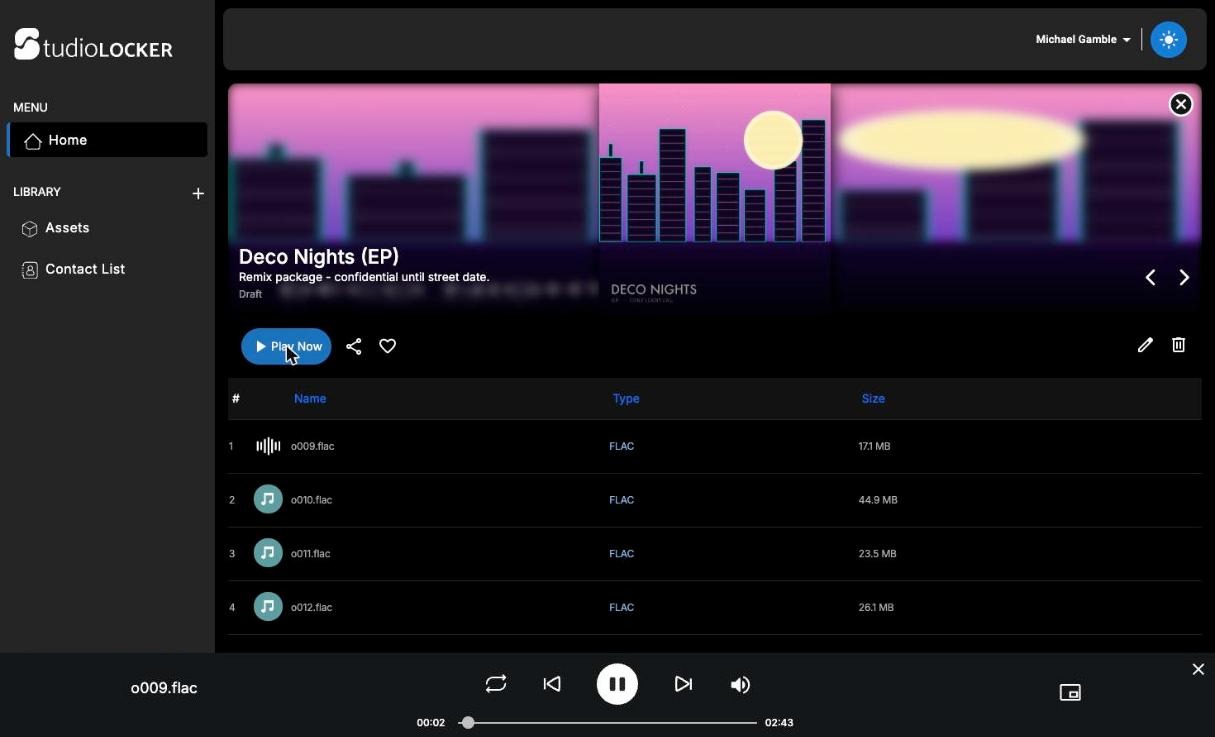Click the music note icon for o011.flac

click(x=268, y=553)
